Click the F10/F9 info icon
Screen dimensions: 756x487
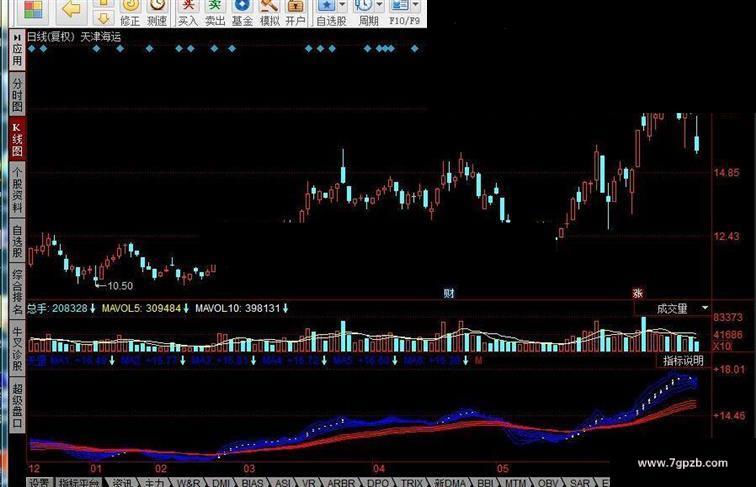pos(399,6)
